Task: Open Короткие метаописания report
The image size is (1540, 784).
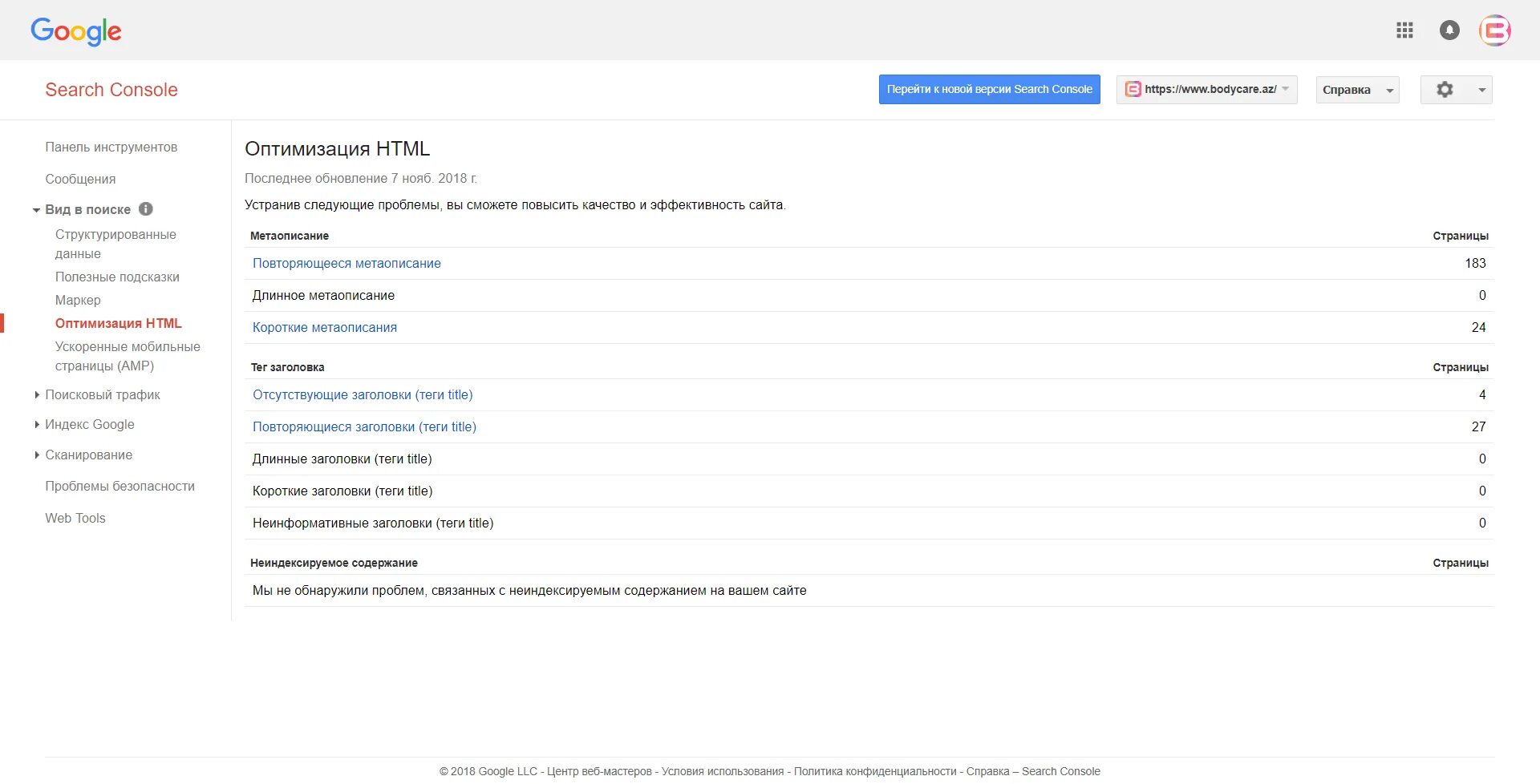Action: (x=325, y=328)
